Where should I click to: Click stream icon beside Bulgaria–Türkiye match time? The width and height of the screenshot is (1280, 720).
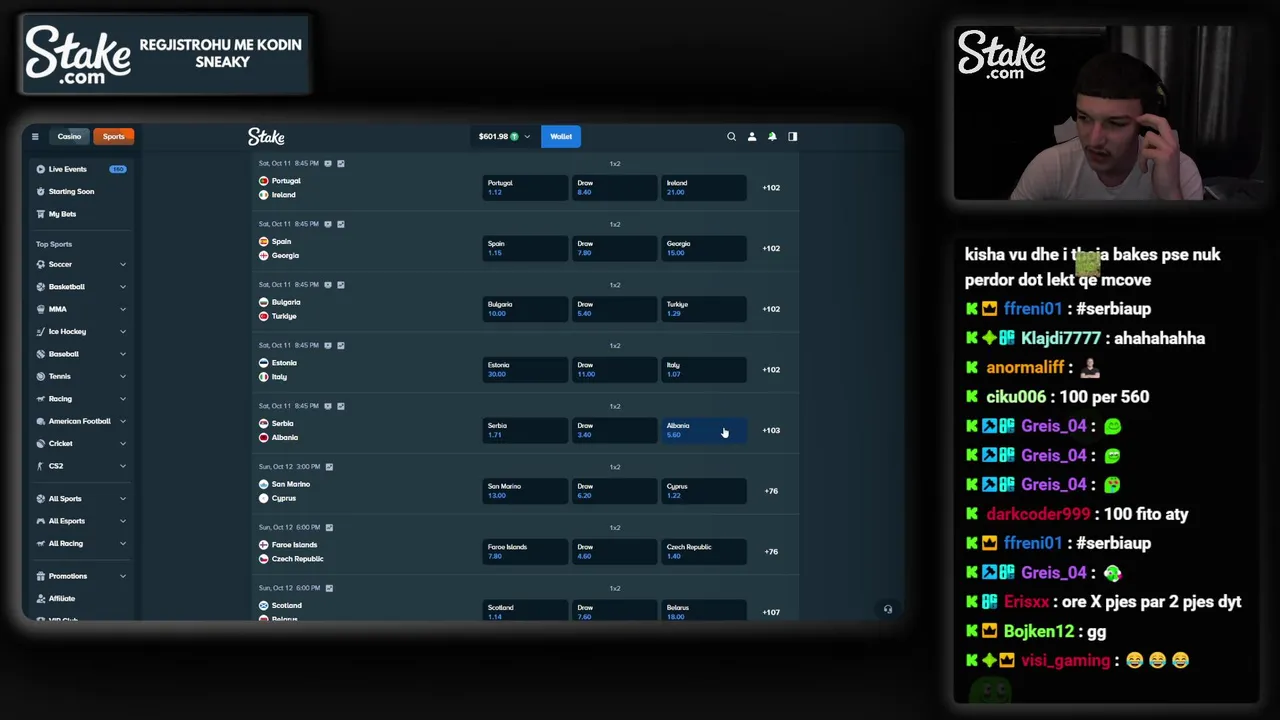click(x=328, y=285)
